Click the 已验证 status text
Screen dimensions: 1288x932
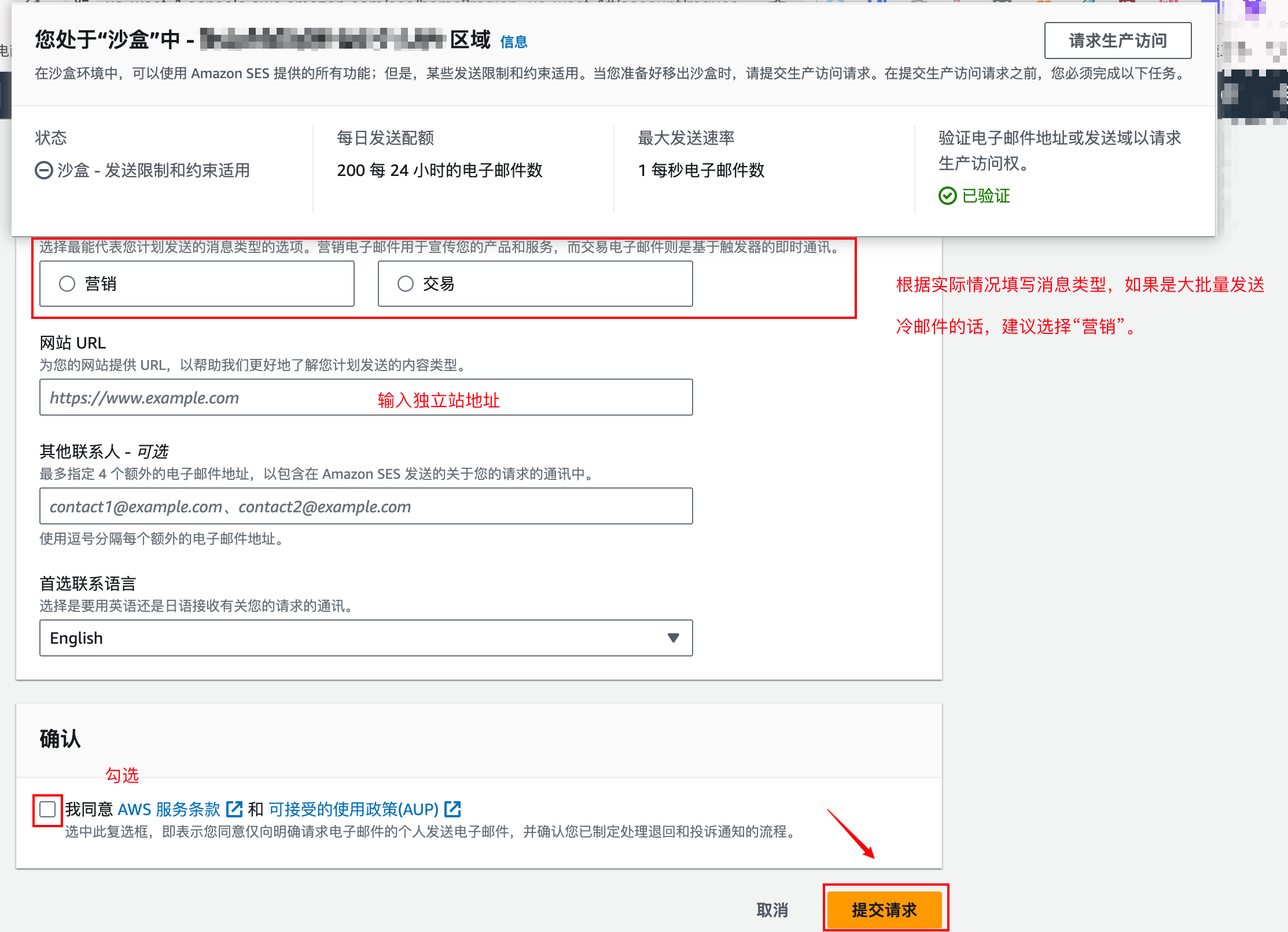click(986, 196)
